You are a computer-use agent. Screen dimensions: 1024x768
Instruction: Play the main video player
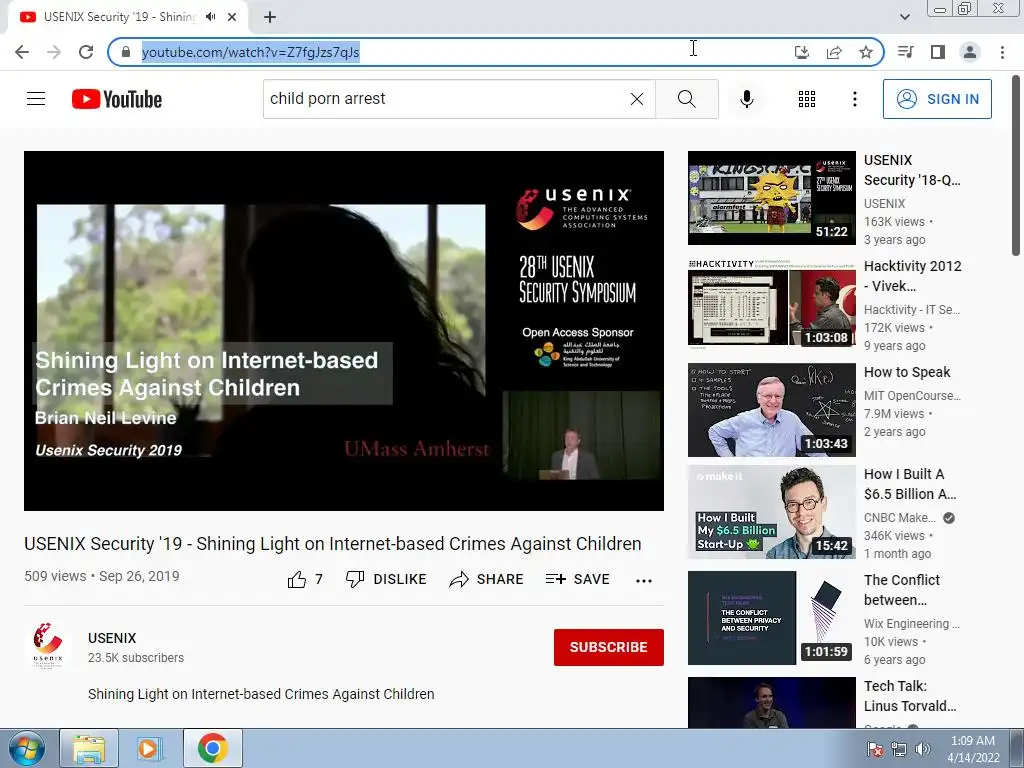point(344,330)
